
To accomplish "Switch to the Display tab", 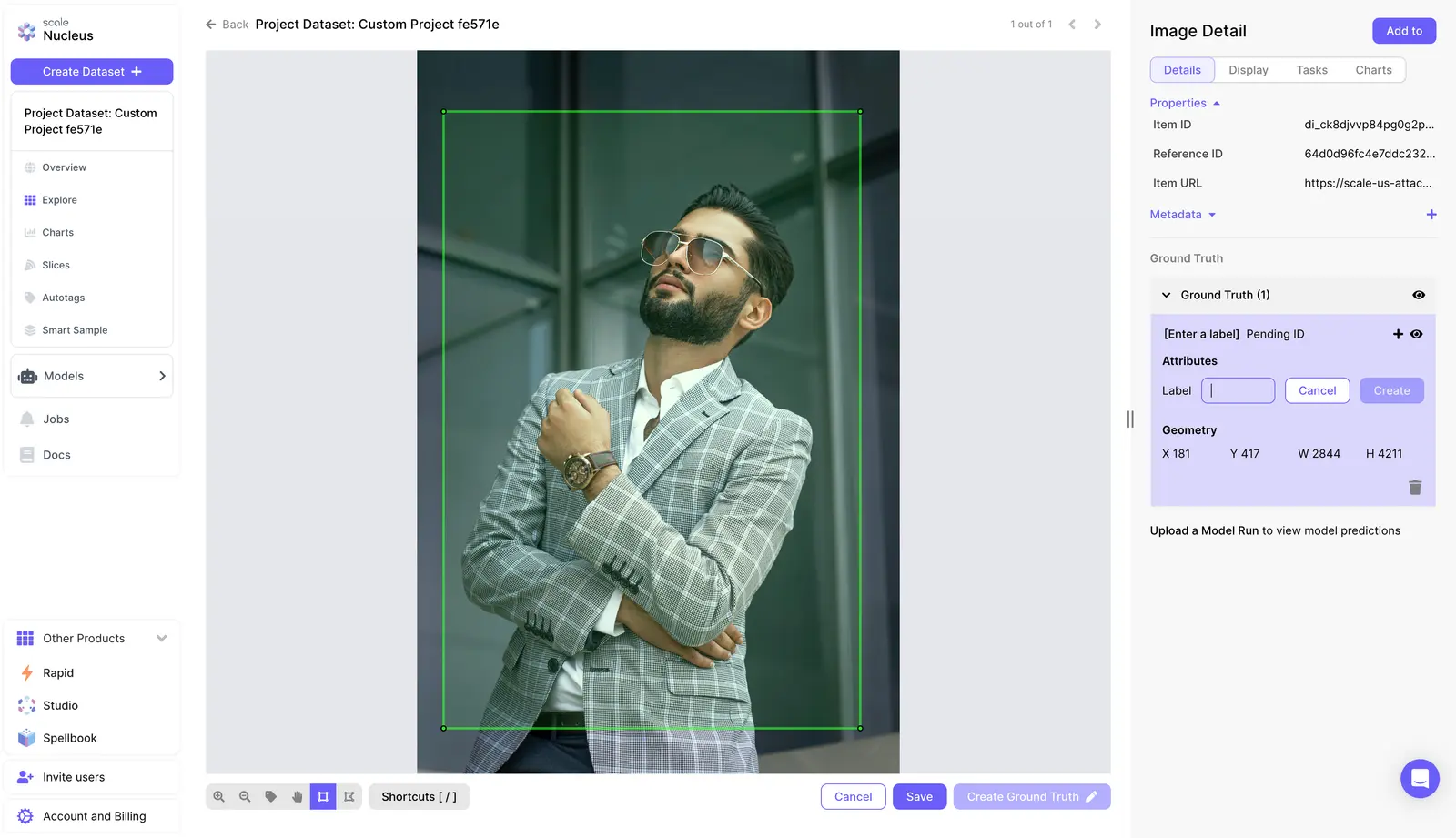I will [x=1248, y=70].
